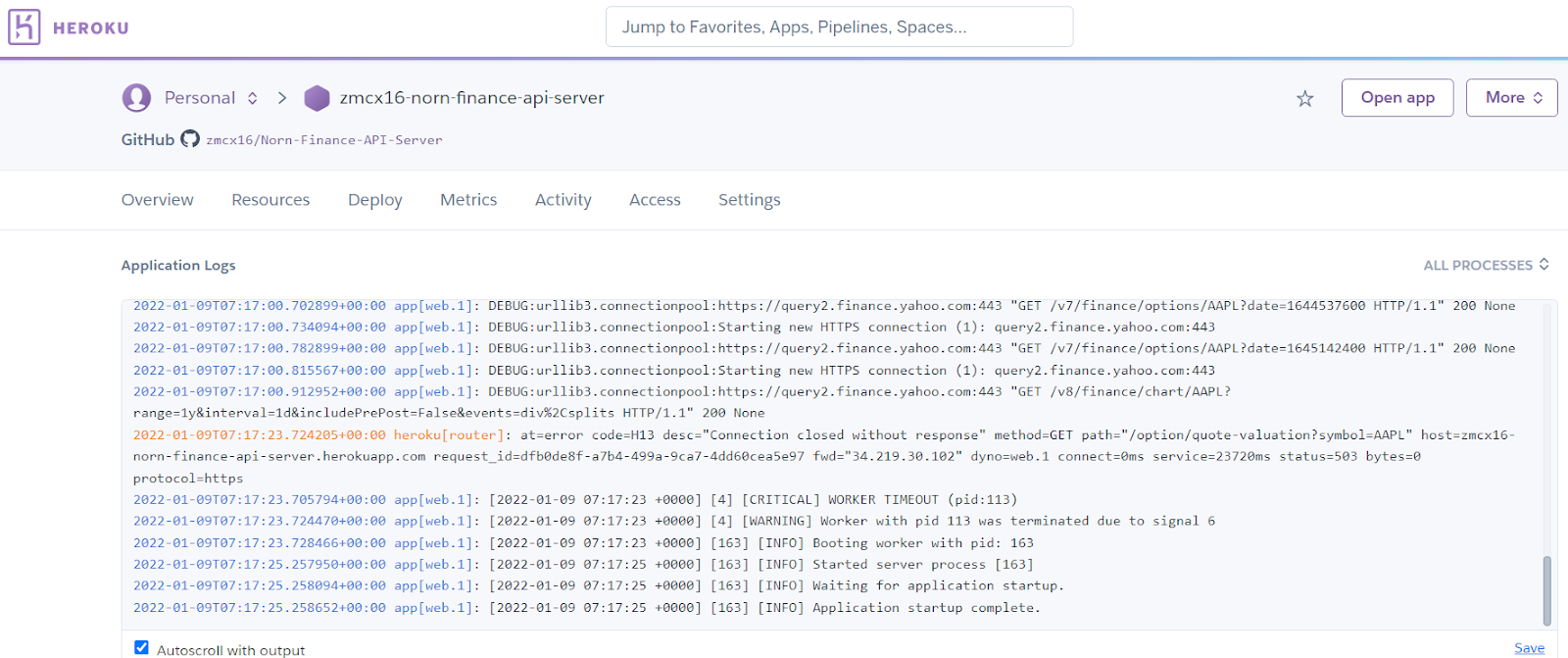The width and height of the screenshot is (1568, 658).
Task: Click the GitHub octocat icon
Action: (x=190, y=139)
